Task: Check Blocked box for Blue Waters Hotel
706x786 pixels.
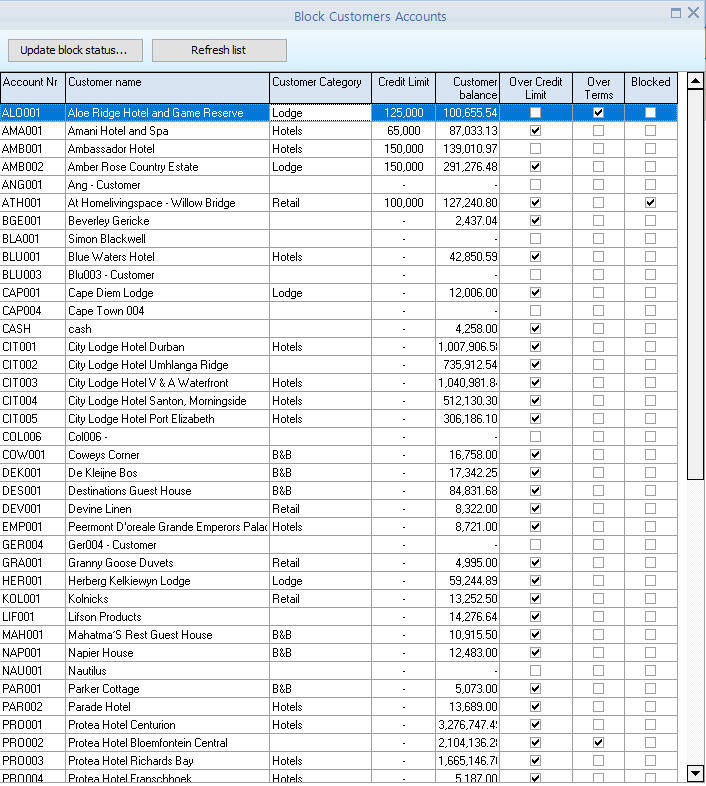Action: coord(650,257)
